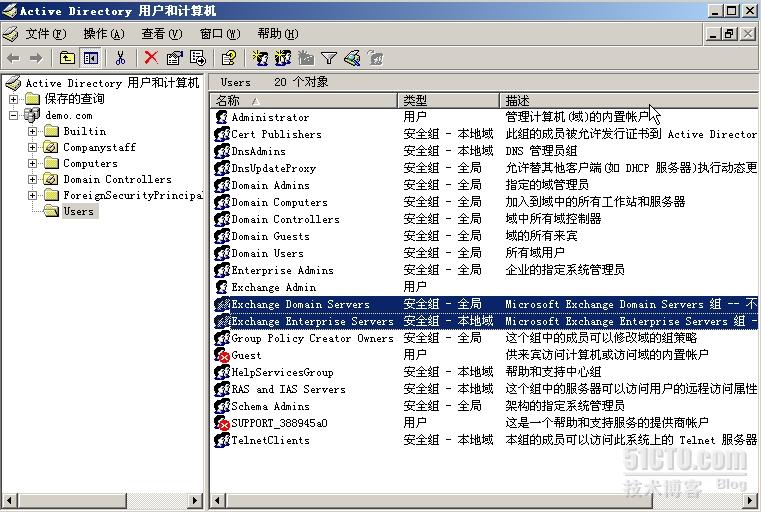Sort by the 名称 column header
Viewport: 761px width, 512px height.
[304, 100]
